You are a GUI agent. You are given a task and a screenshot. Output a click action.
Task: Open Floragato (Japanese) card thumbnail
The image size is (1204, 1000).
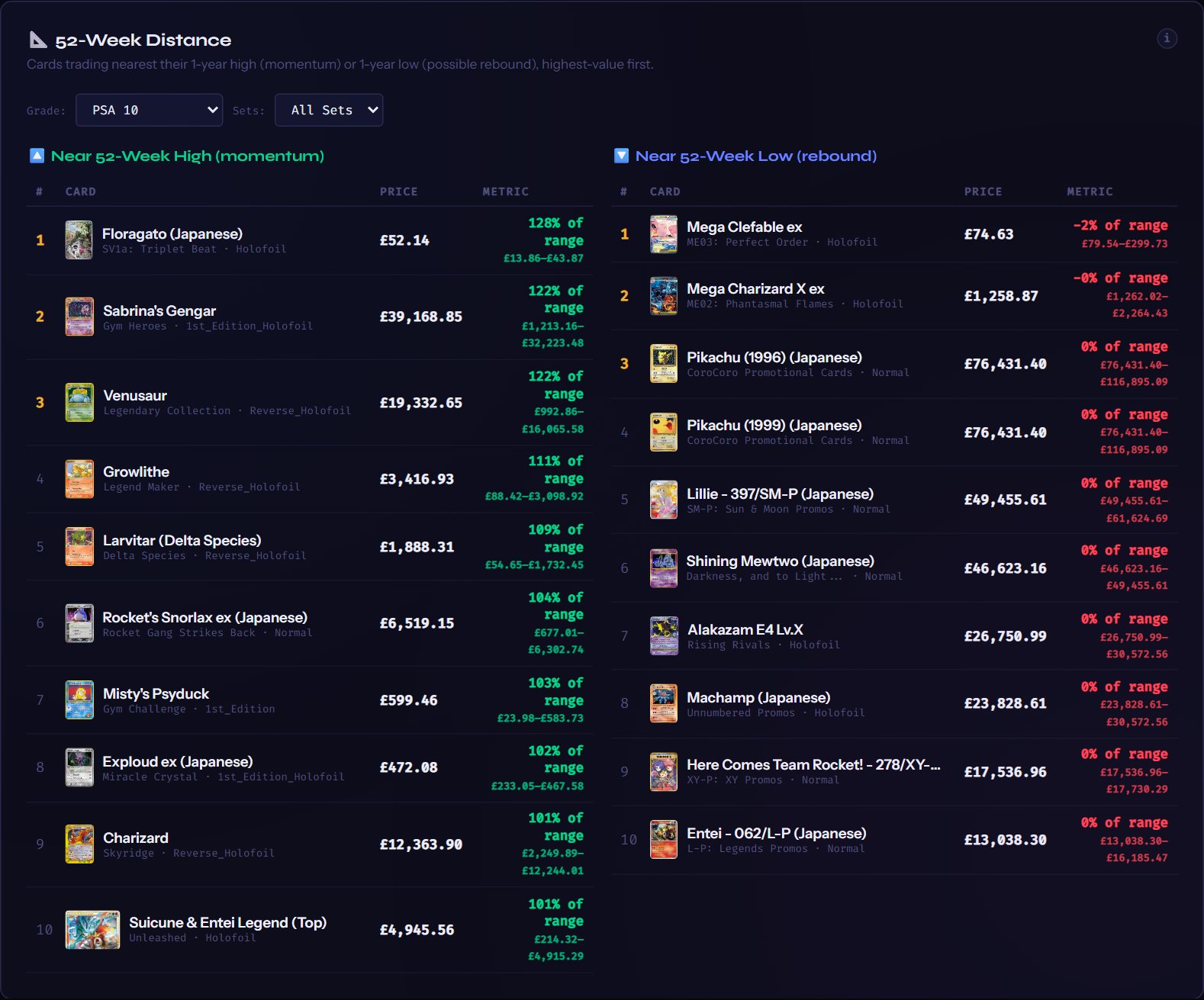(x=79, y=240)
